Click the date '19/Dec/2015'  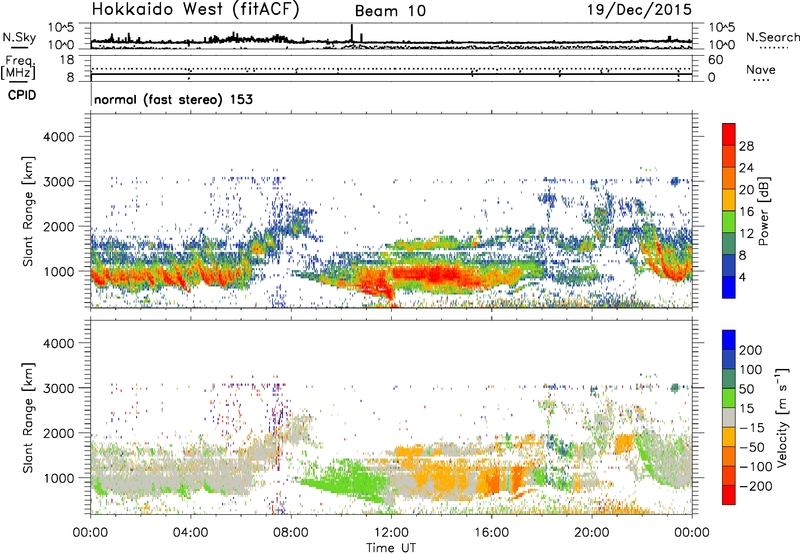(x=639, y=9)
